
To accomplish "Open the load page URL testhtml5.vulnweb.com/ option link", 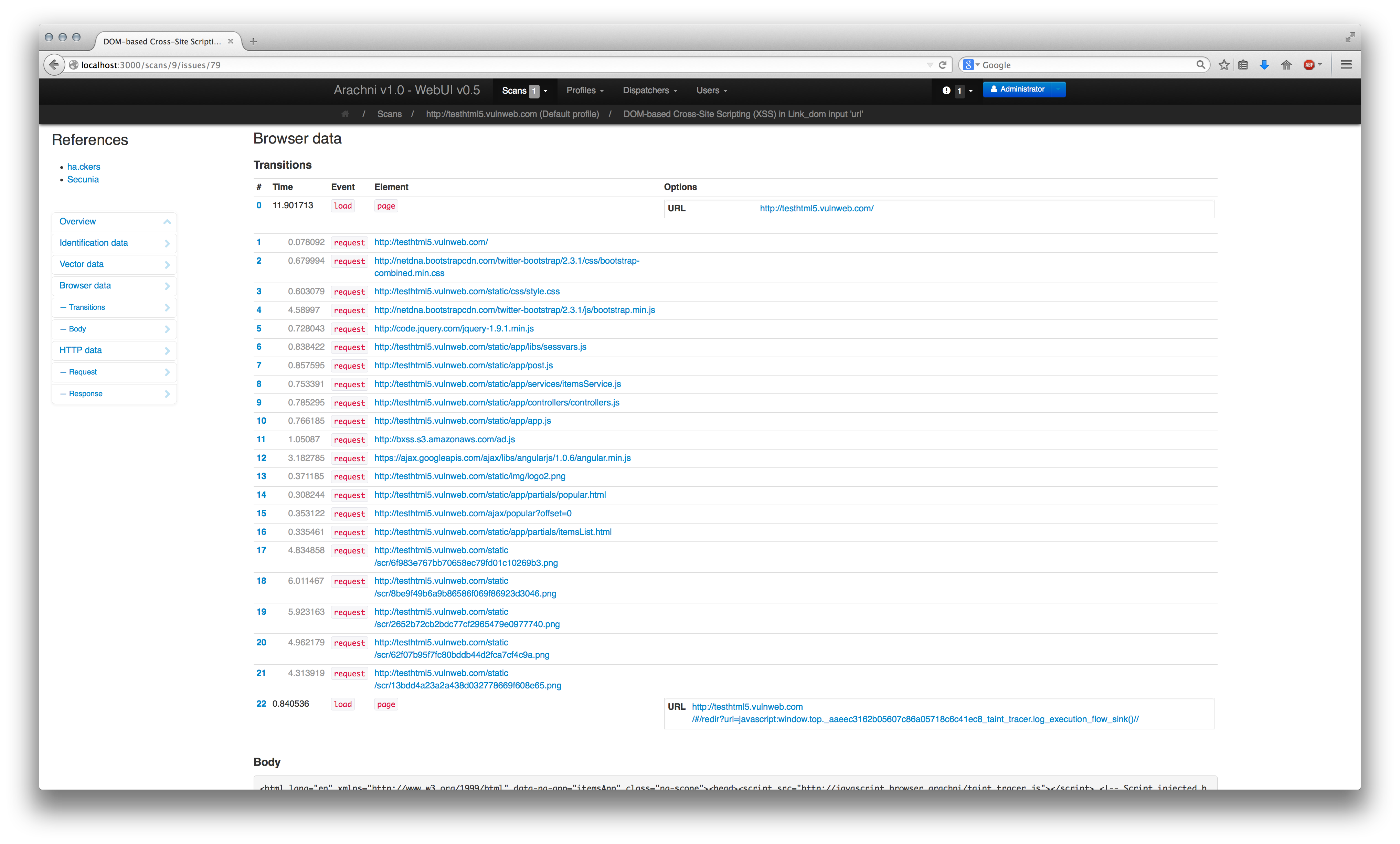I will click(x=816, y=208).
